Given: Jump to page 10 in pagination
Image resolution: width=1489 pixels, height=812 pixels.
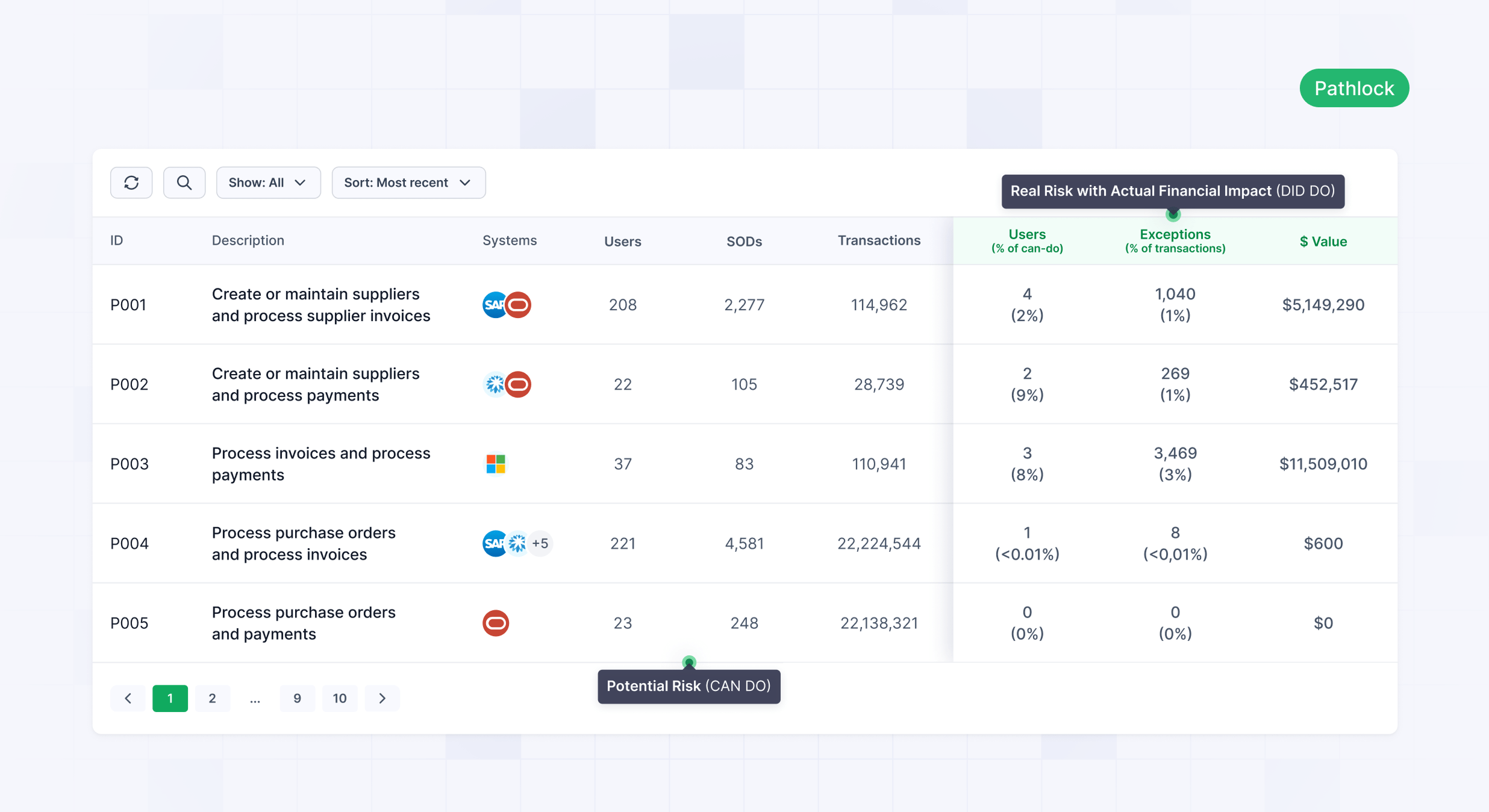Looking at the screenshot, I should 340,698.
